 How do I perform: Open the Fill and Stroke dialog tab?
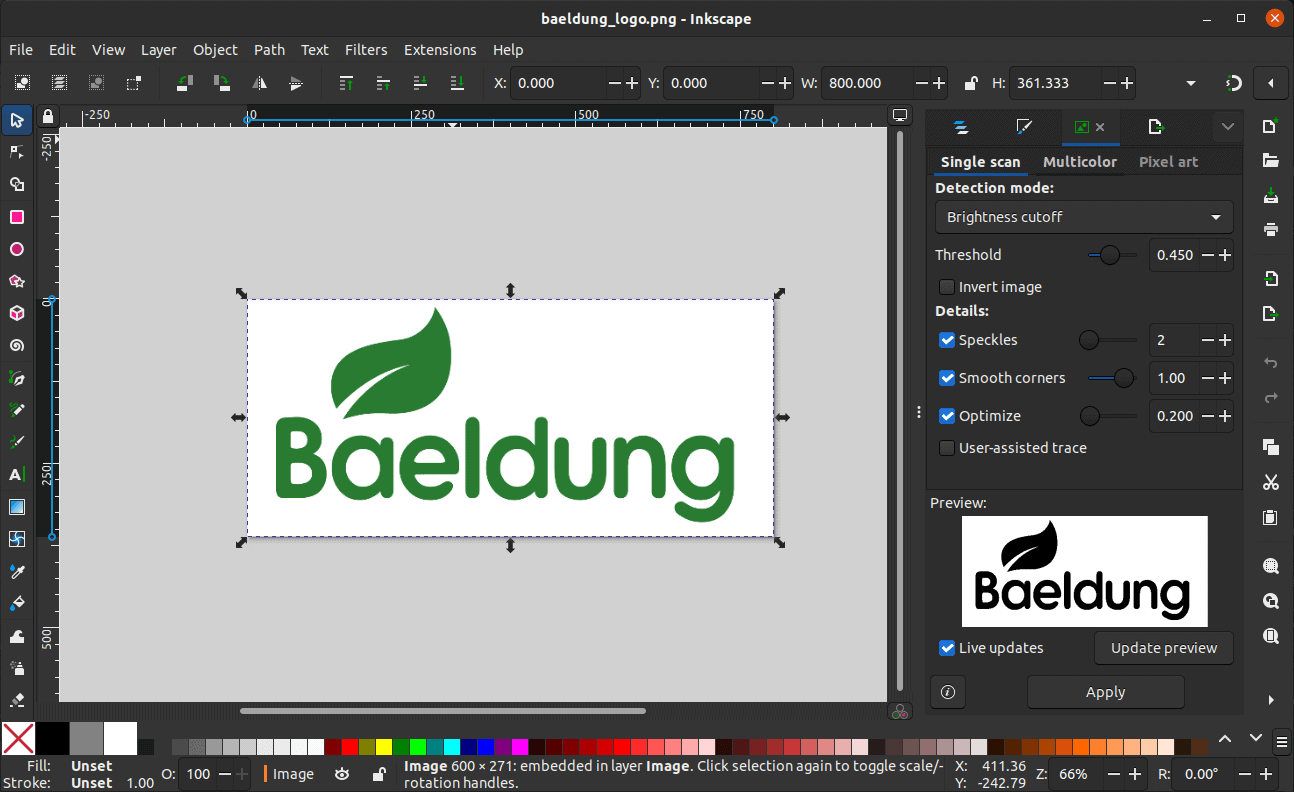pyautogui.click(x=1023, y=127)
